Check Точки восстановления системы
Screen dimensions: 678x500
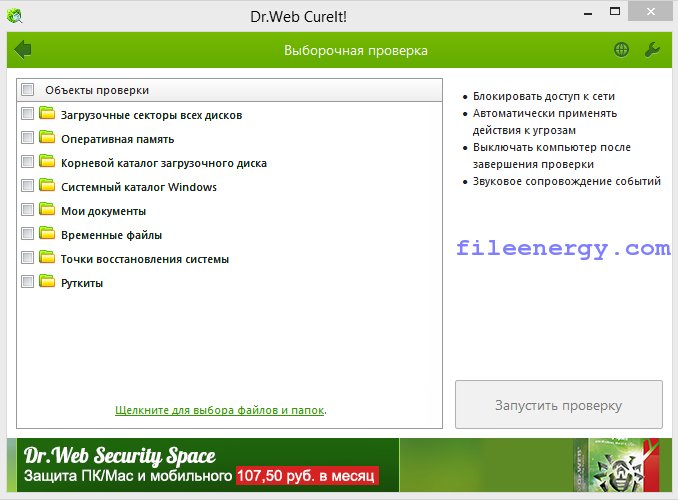click(x=27, y=258)
